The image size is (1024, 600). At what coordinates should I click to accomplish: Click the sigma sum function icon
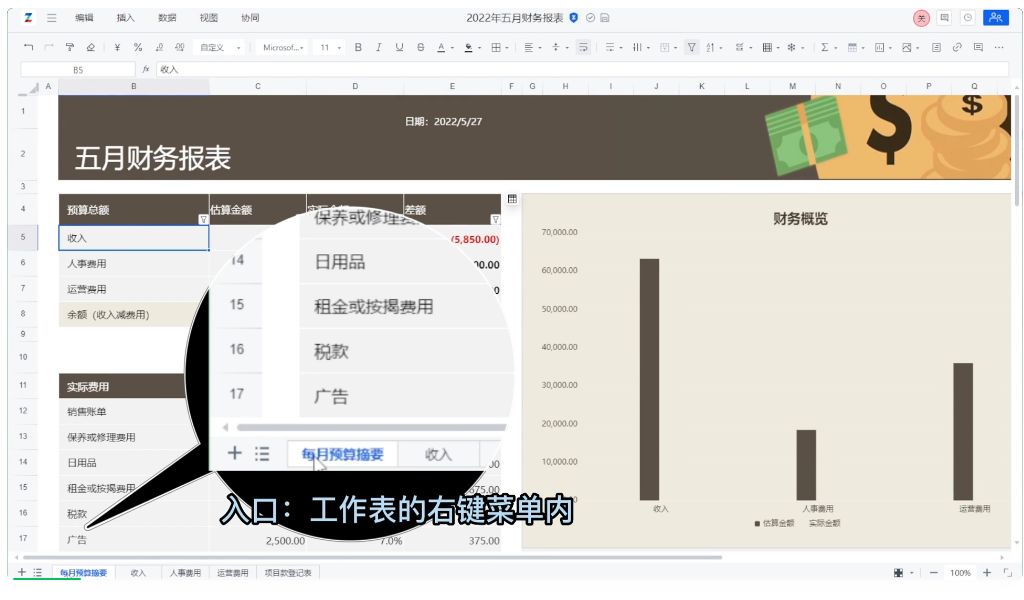click(x=825, y=47)
